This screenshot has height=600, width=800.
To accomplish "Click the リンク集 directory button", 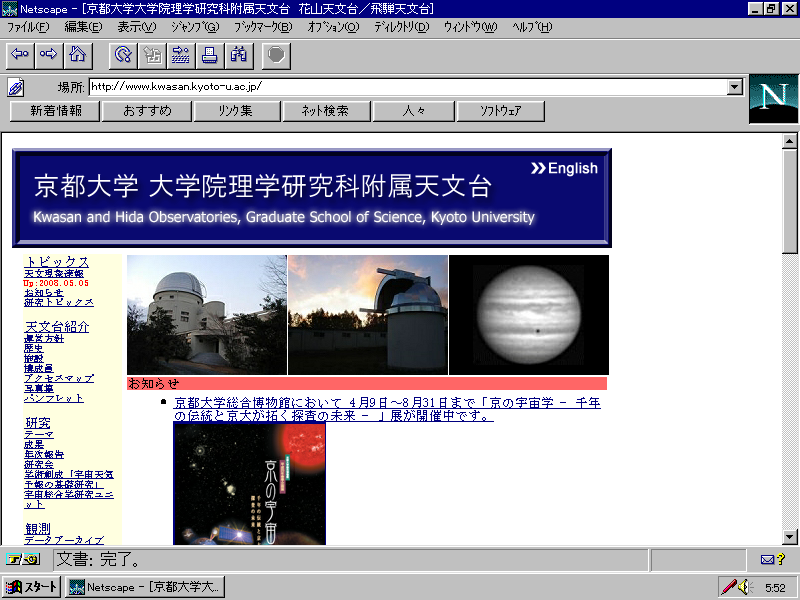I will pos(237,111).
